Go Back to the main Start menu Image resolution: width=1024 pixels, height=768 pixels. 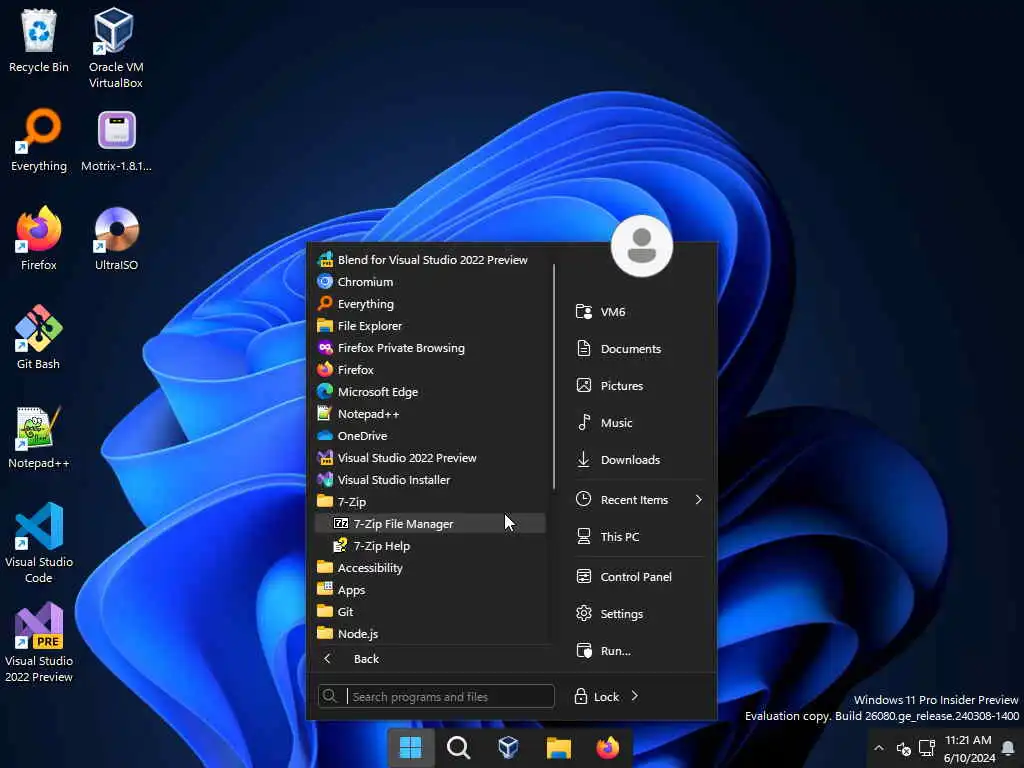(430, 659)
